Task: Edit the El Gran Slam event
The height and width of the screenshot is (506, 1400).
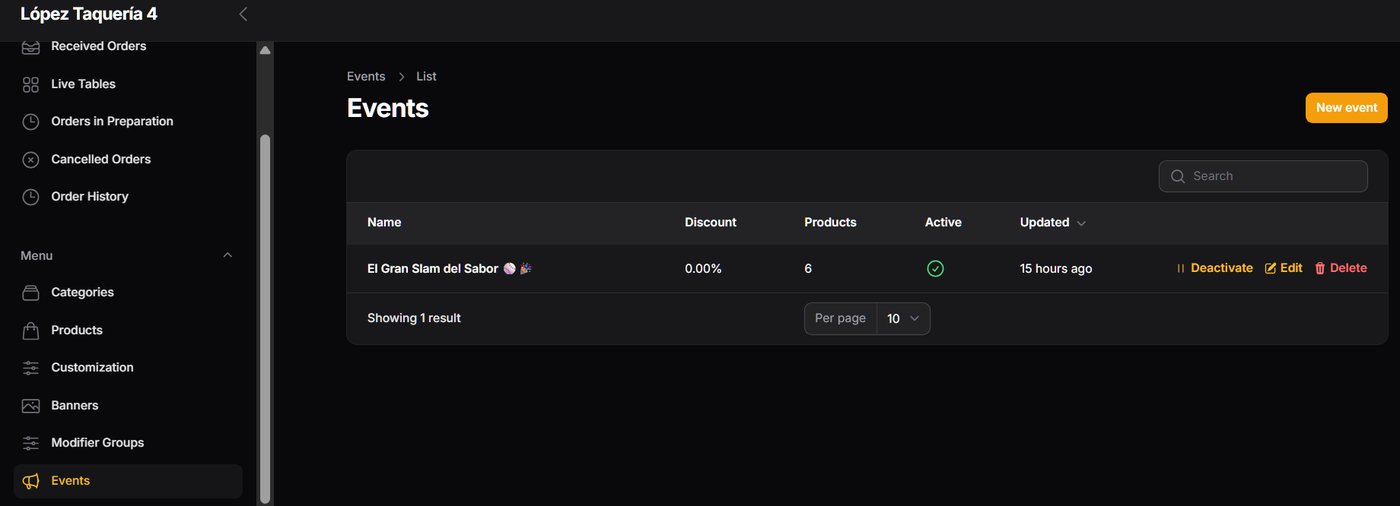Action: click(x=1283, y=268)
